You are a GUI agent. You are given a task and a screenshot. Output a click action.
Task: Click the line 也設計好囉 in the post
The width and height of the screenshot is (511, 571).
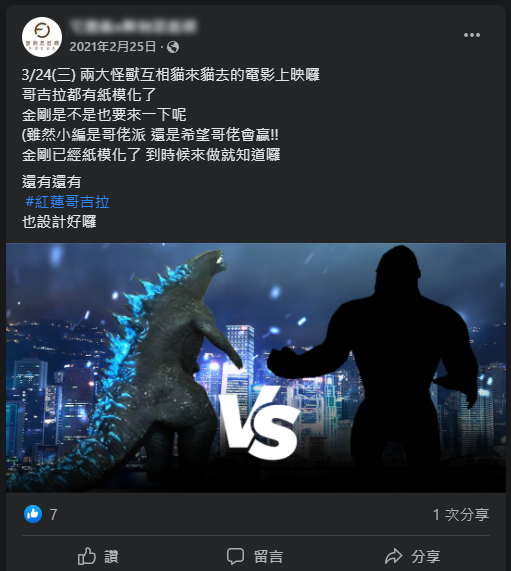point(59,221)
